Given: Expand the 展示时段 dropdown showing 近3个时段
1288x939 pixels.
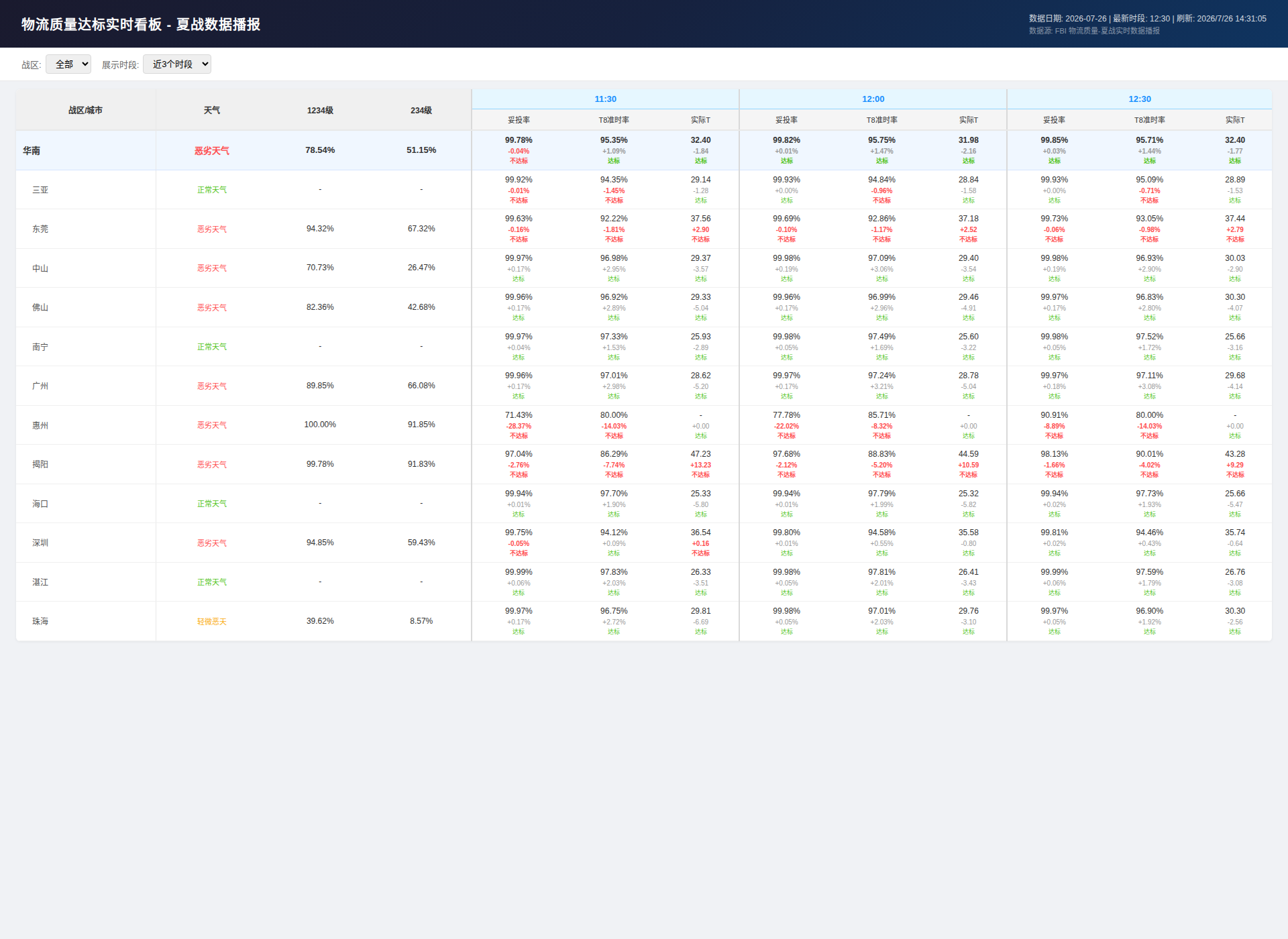Looking at the screenshot, I should tap(177, 64).
